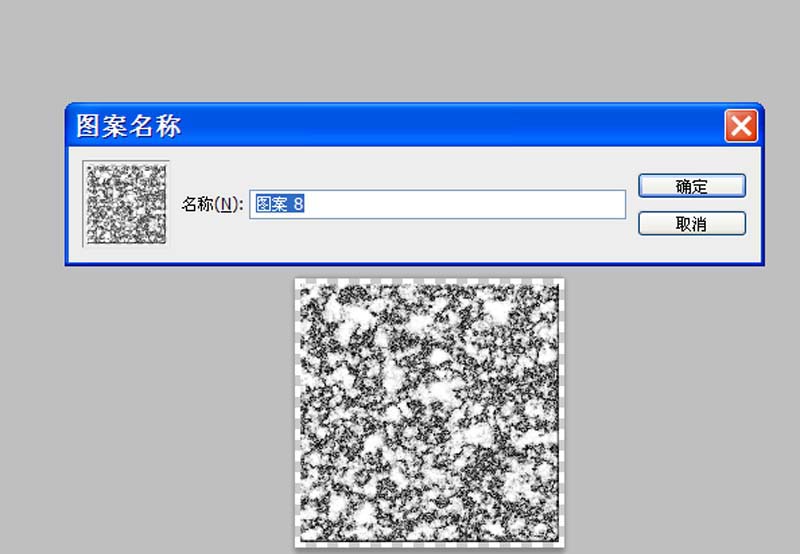This screenshot has width=800, height=554.
Task: Click the 名称(N): label
Action: tap(212, 205)
